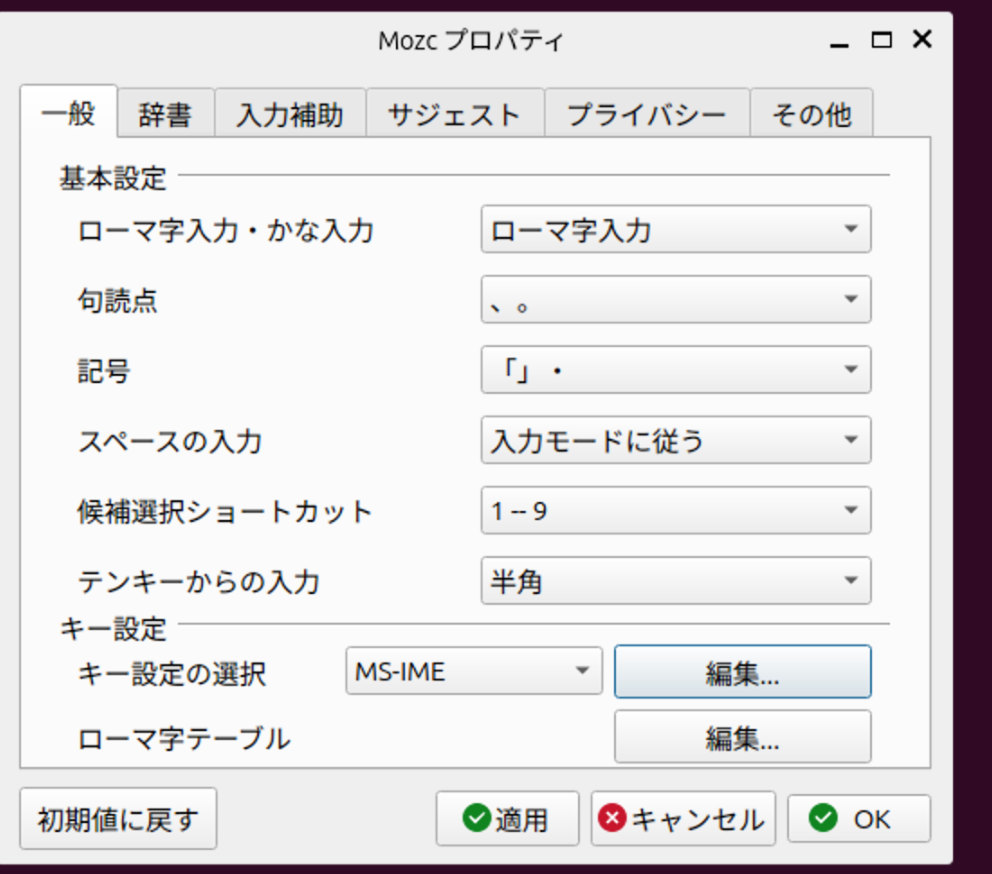The width and height of the screenshot is (992, 874).
Task: Click the 基本設定 section heading
Action: click(113, 178)
